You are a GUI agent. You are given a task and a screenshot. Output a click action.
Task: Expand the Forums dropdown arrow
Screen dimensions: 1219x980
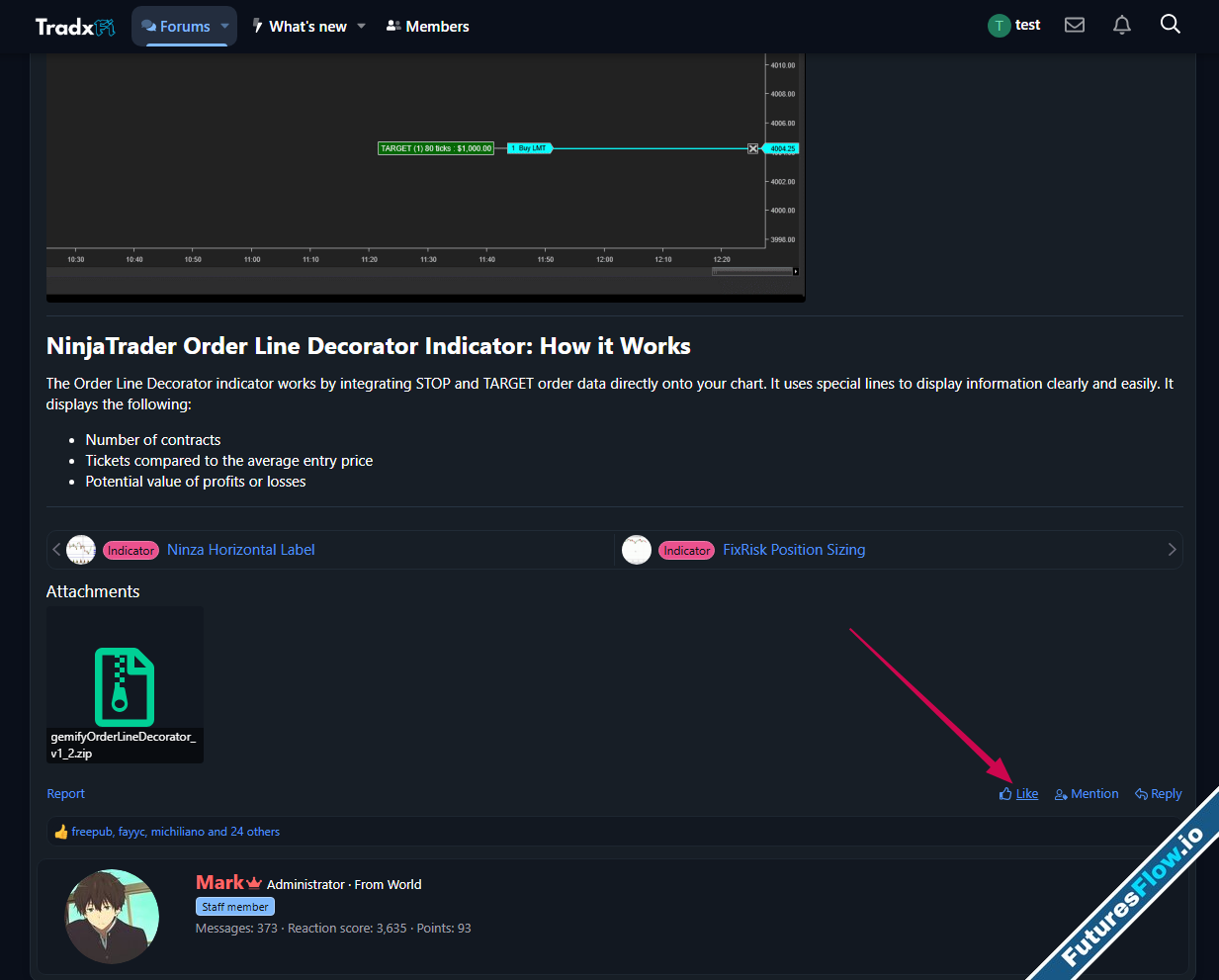[225, 27]
